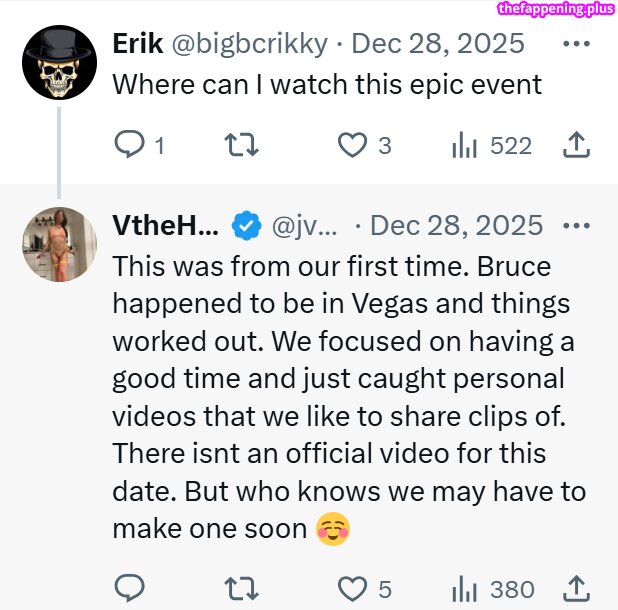
Task: Like VtheH's tweet with 5 likes
Action: pyautogui.click(x=352, y=587)
